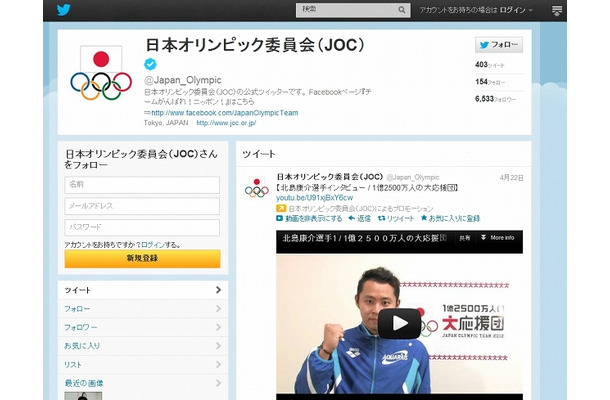Open the 4月22日 tweet timestamp
The height and width of the screenshot is (400, 610).
click(x=512, y=178)
